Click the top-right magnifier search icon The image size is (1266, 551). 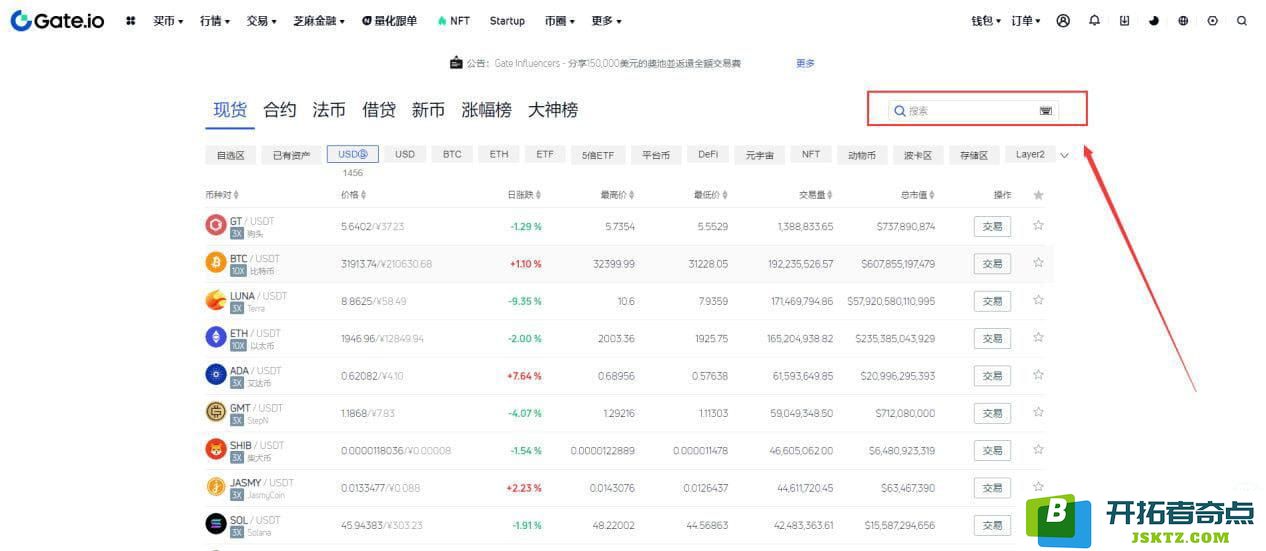point(1242,20)
